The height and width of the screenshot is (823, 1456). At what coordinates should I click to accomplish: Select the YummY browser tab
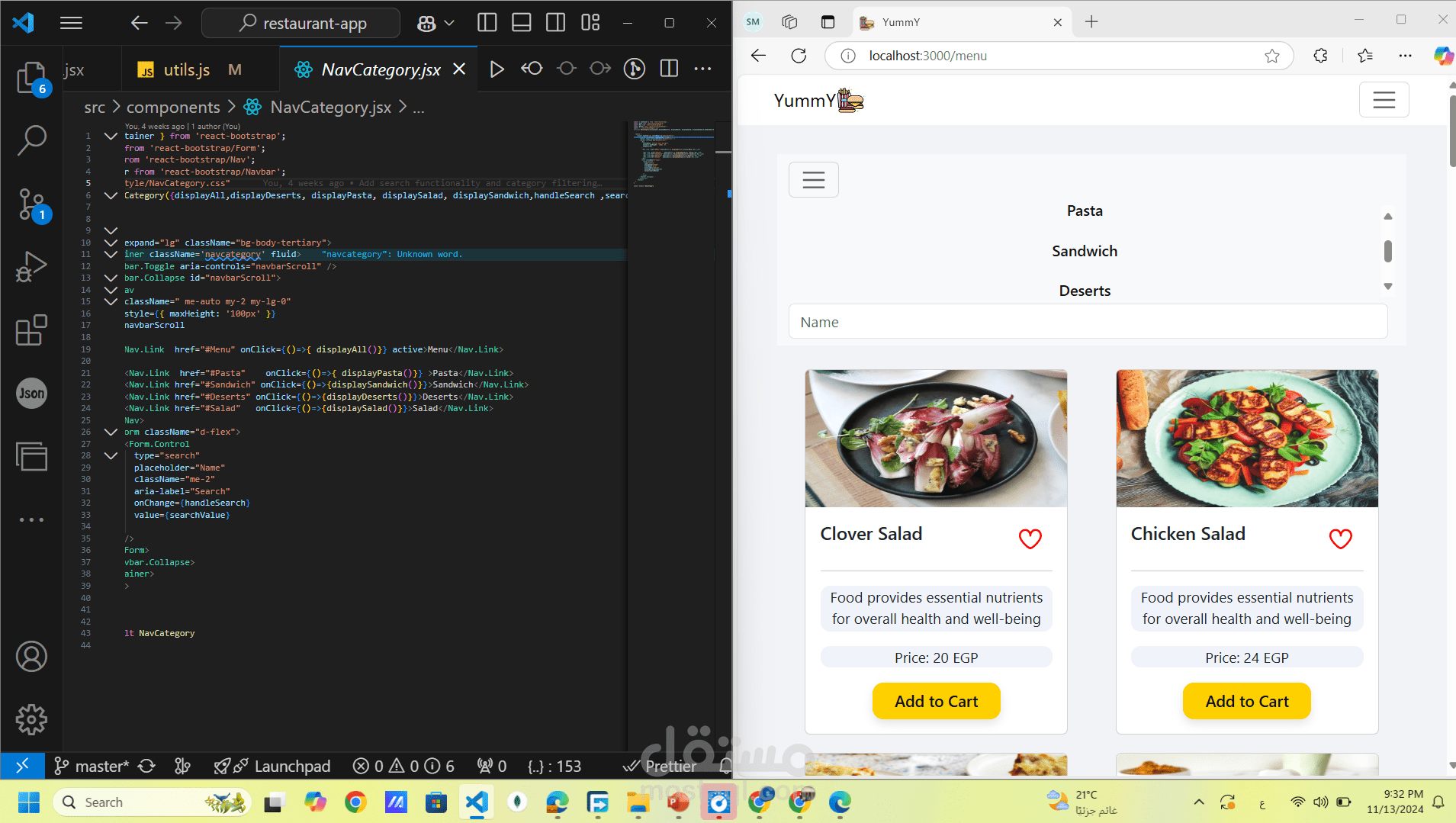tap(963, 22)
